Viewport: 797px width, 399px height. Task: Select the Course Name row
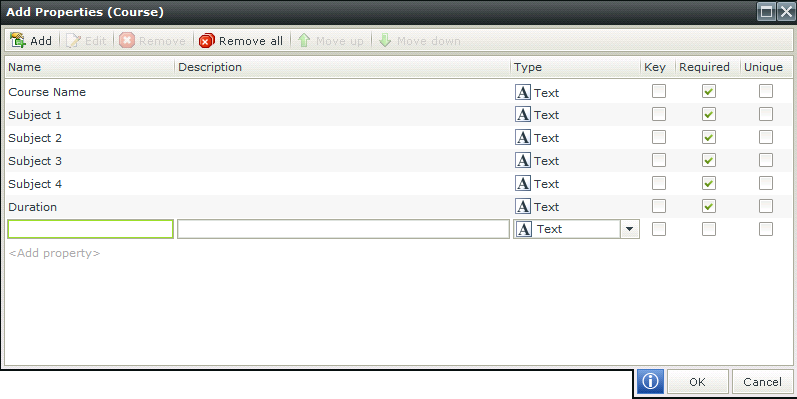click(399, 92)
